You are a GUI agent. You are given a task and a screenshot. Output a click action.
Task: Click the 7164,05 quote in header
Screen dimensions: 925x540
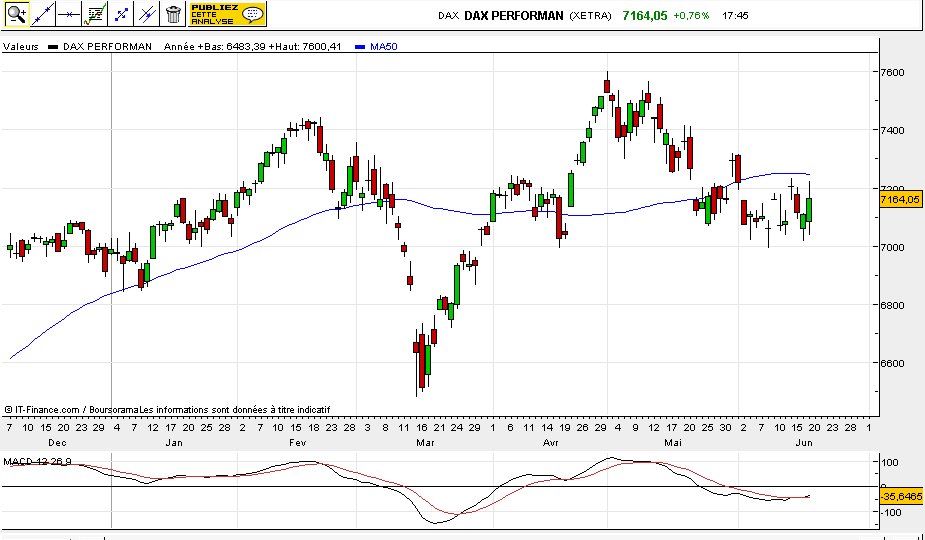645,15
